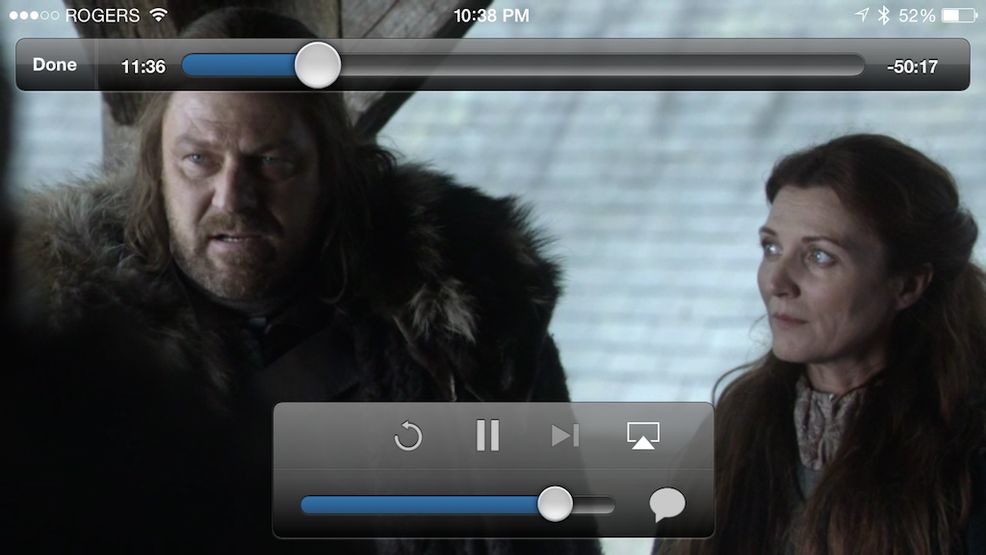Viewport: 986px width, 555px height.
Task: Jump ahead on the unplayed scrubber track
Action: pyautogui.click(x=602, y=65)
